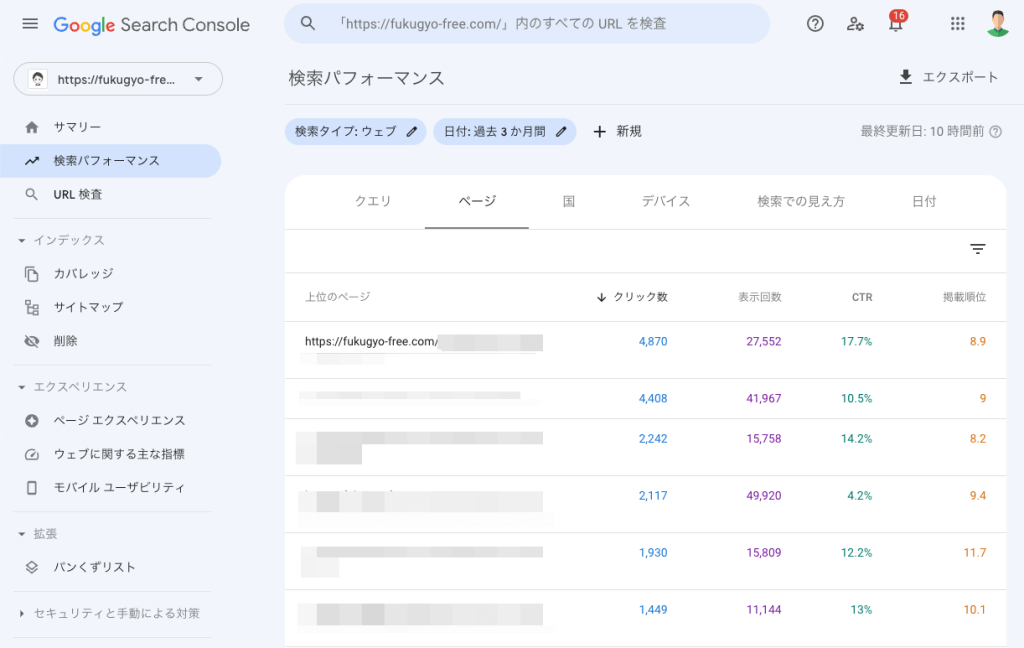This screenshot has width=1024, height=648.
Task: Open the account profile avatar
Action: coord(997,24)
